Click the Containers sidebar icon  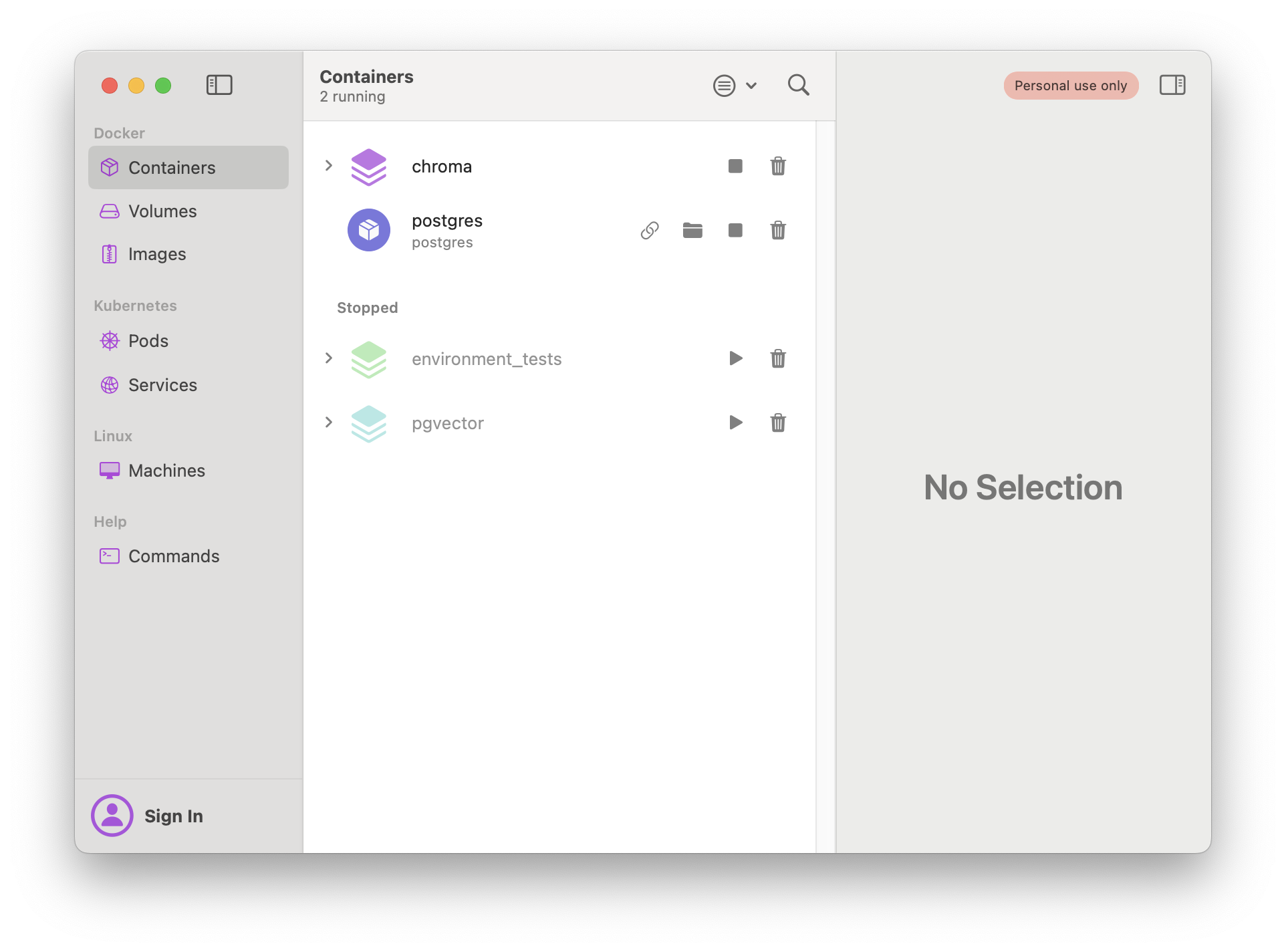[x=110, y=167]
